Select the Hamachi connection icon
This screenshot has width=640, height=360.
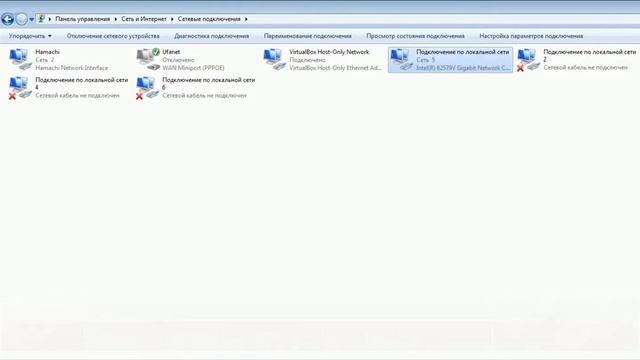20,60
